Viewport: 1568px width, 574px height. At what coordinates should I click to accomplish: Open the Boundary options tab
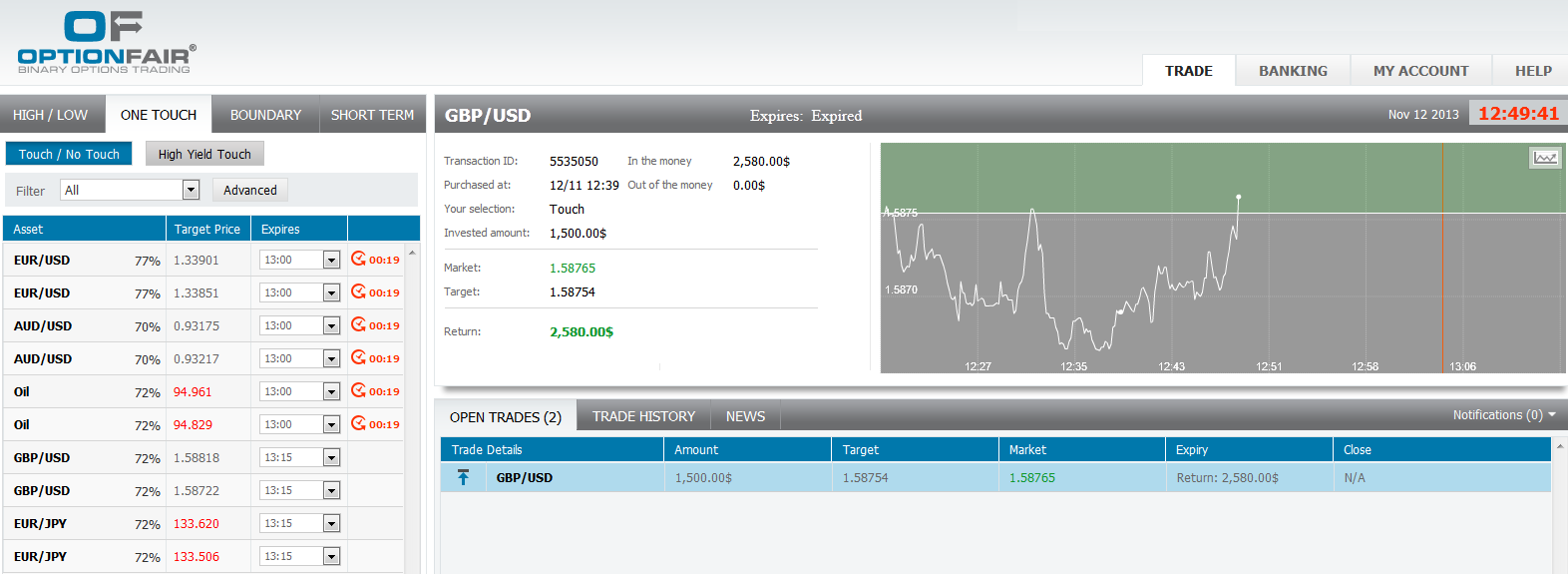[265, 115]
